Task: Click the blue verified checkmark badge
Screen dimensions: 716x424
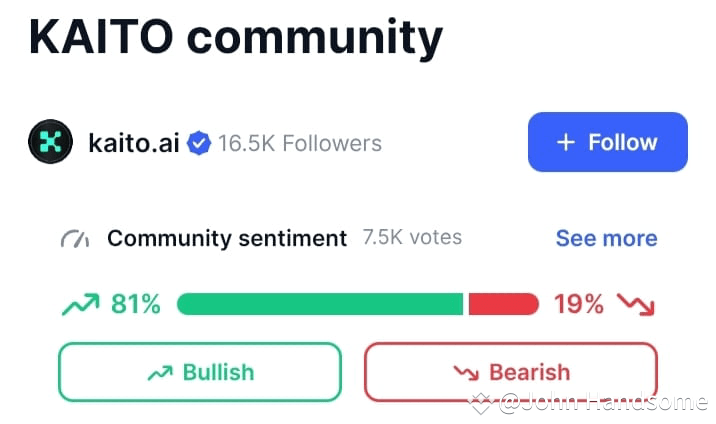Action: click(199, 143)
